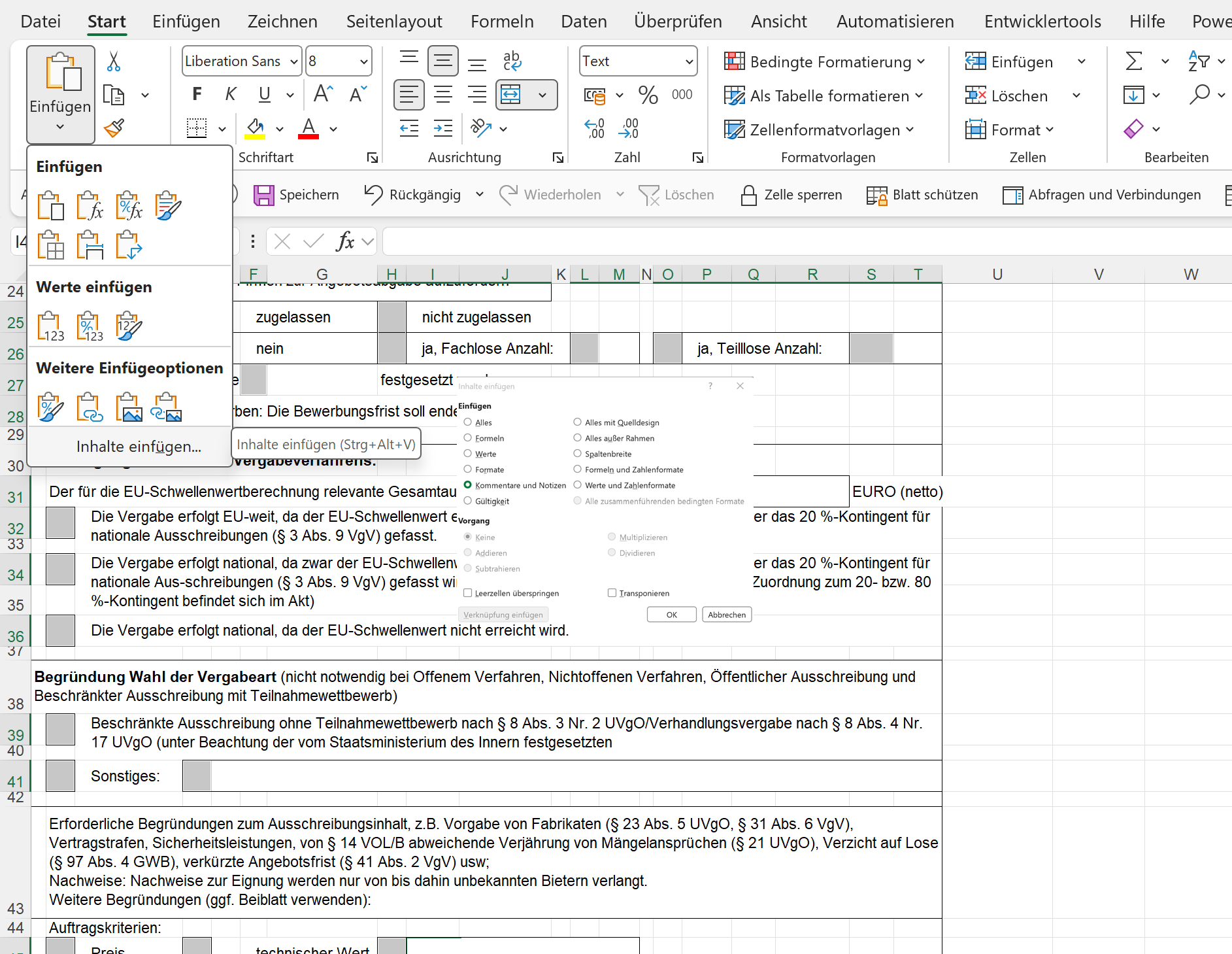Check the Transponieren checkbox

[x=612, y=593]
